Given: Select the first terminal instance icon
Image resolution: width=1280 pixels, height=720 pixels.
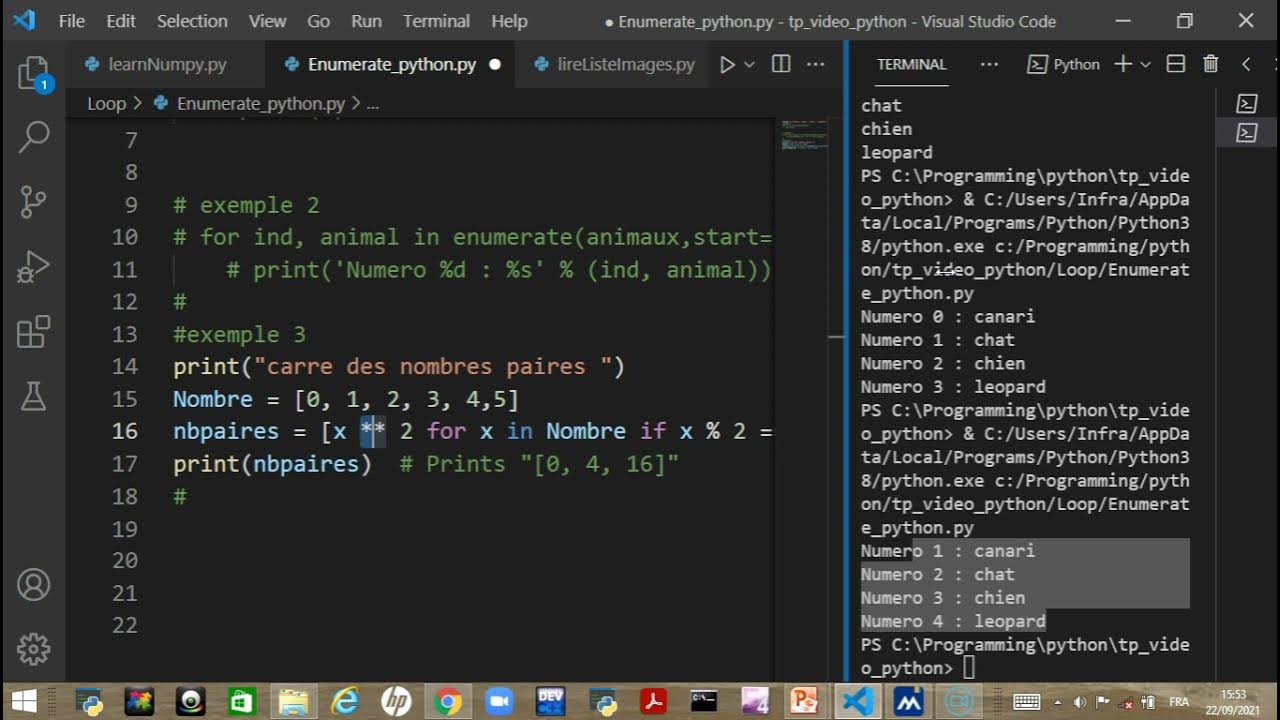Looking at the screenshot, I should [1247, 103].
